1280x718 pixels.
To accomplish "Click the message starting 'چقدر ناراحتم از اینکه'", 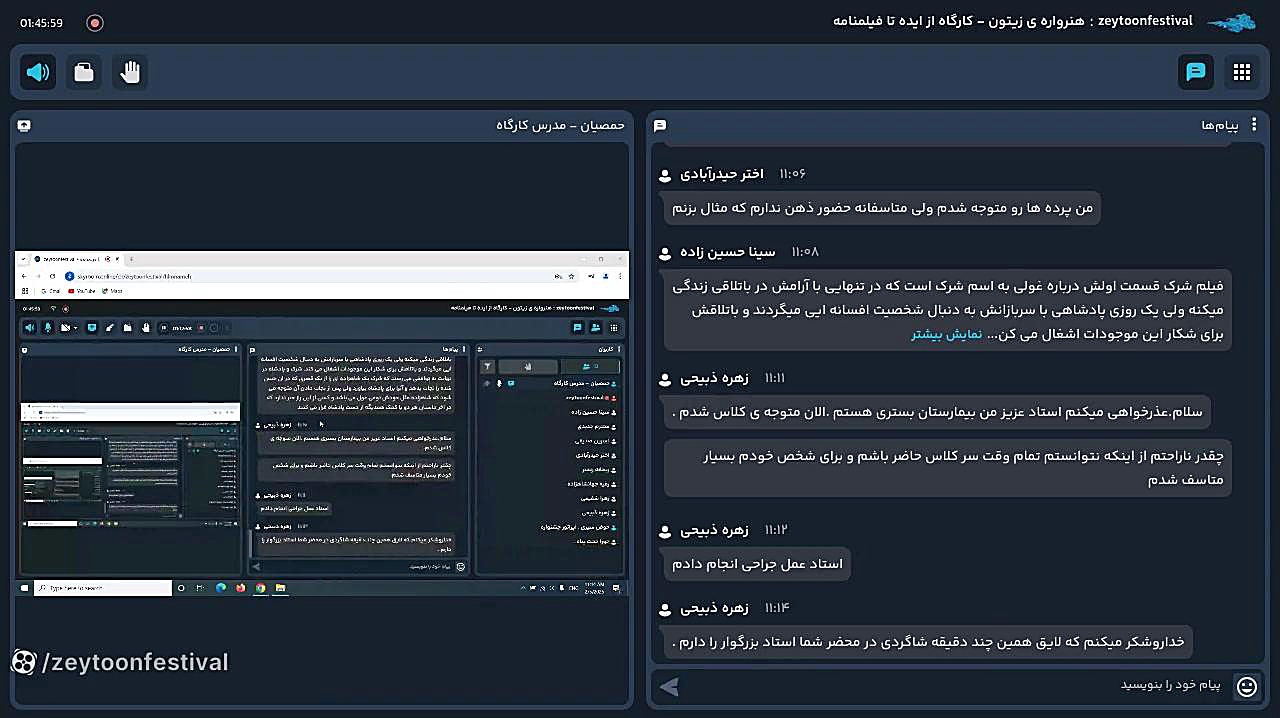I will (948, 468).
